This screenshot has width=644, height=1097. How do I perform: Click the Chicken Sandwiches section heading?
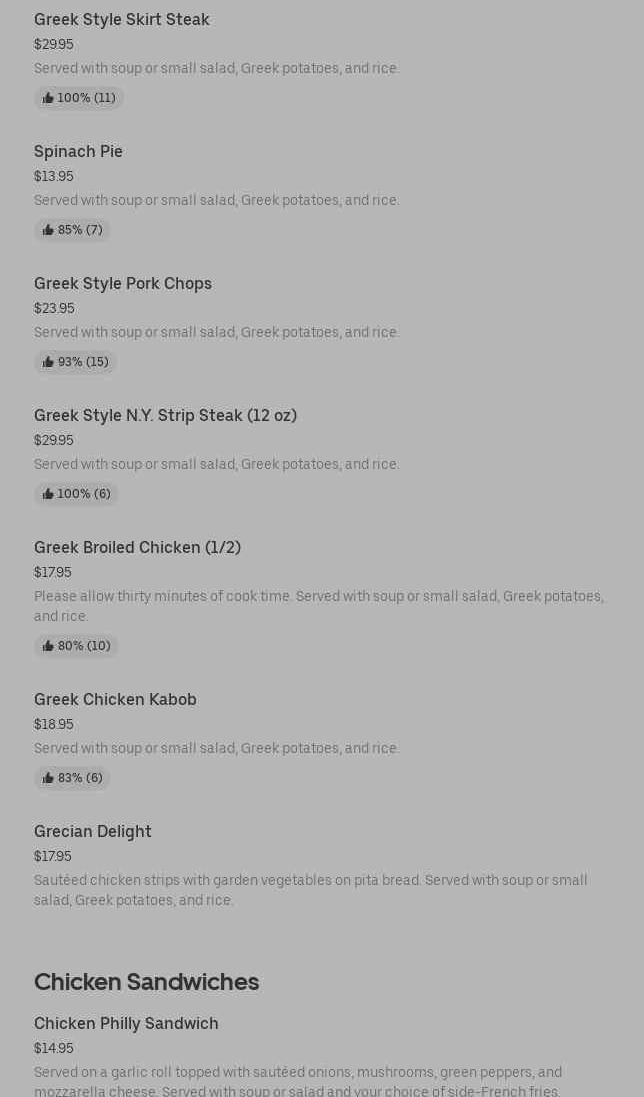coord(146,982)
